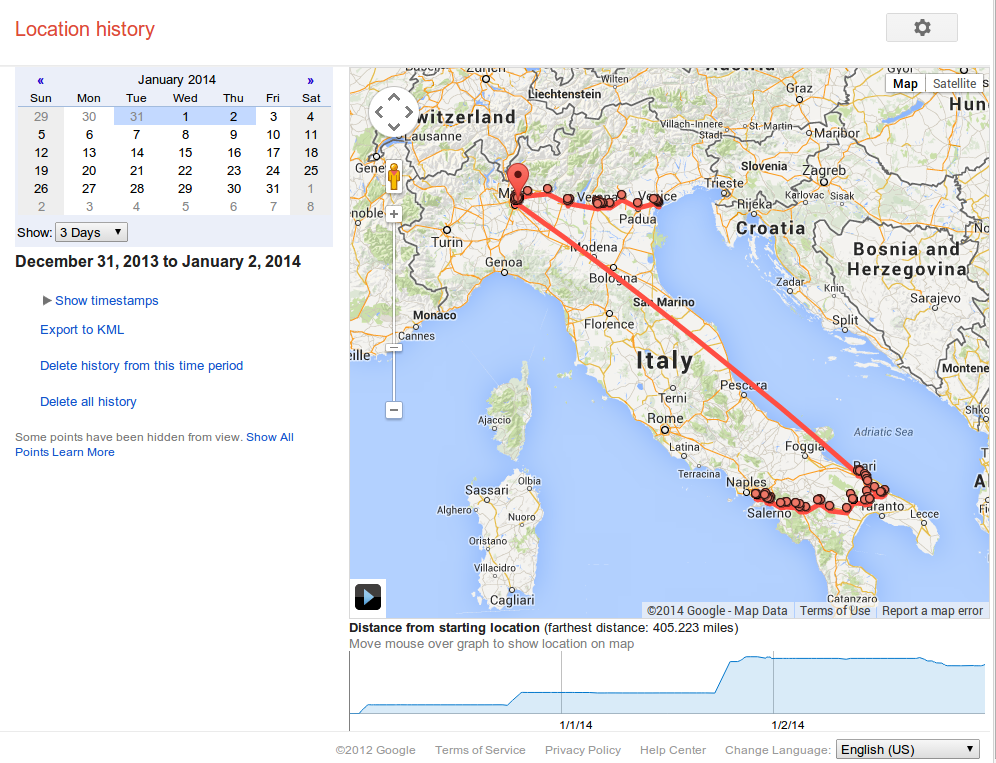Click the Location history title
The image size is (996, 763).
tap(84, 29)
